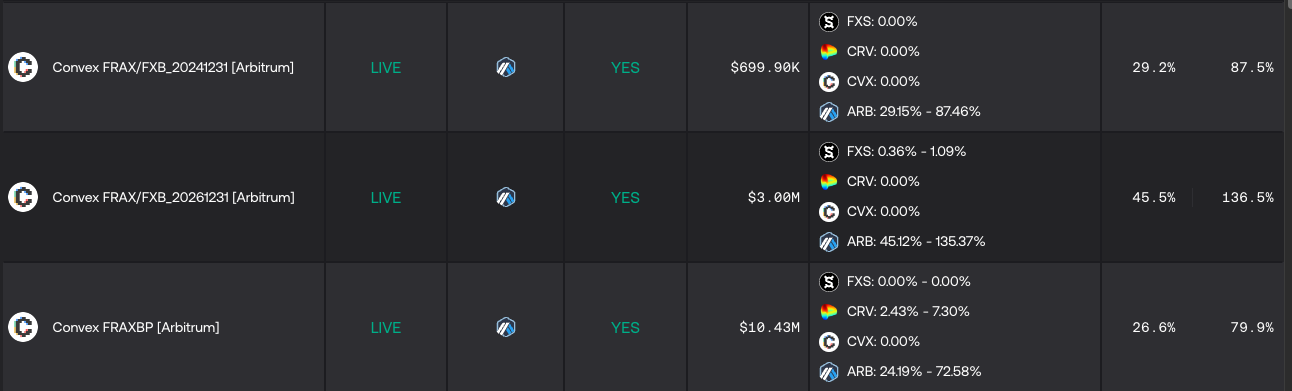The image size is (1292, 391).
Task: Click the Arbitrum chain icon in FRAXBP row
Action: [x=506, y=327]
